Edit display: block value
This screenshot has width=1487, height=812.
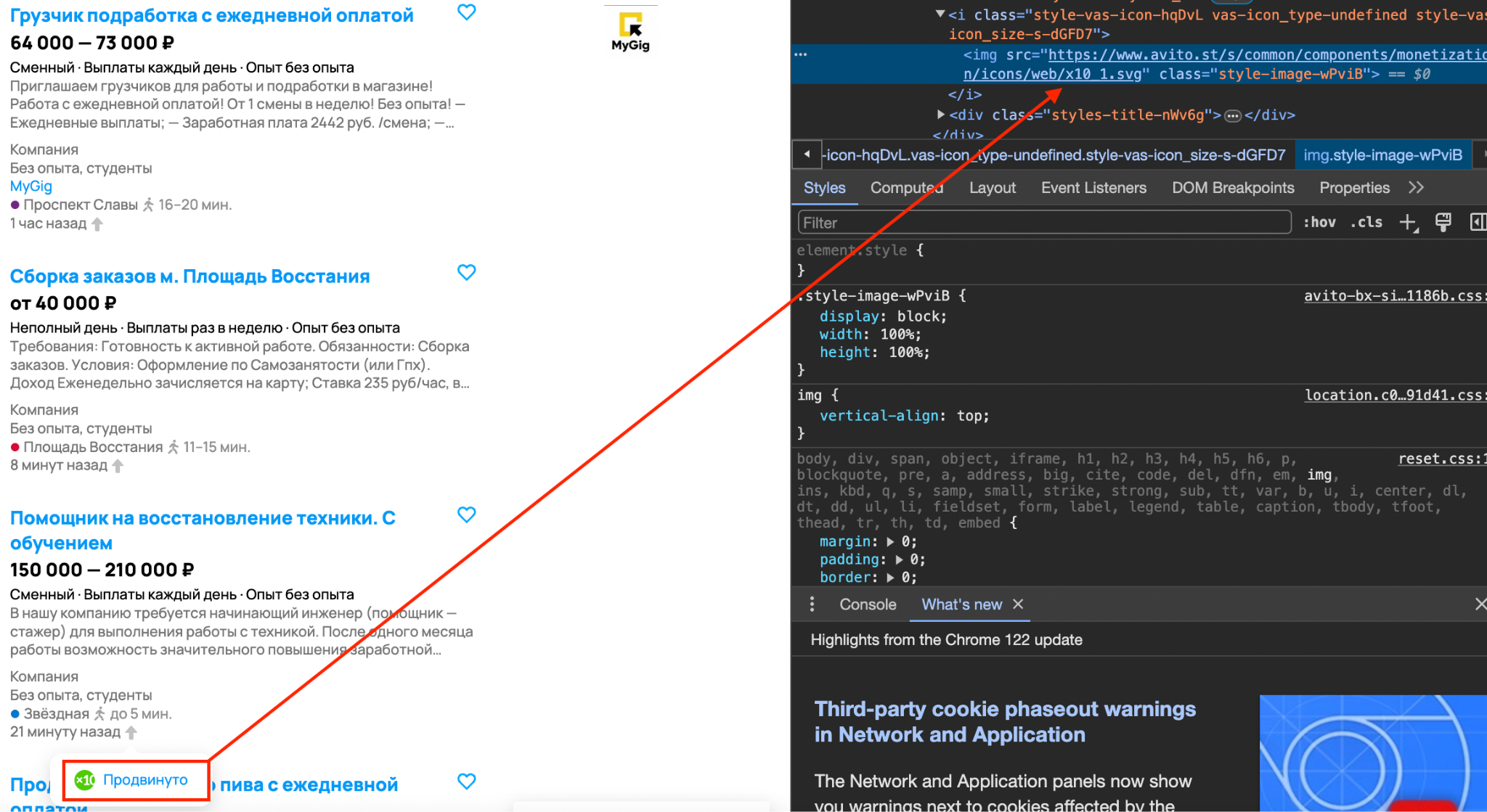(918, 316)
